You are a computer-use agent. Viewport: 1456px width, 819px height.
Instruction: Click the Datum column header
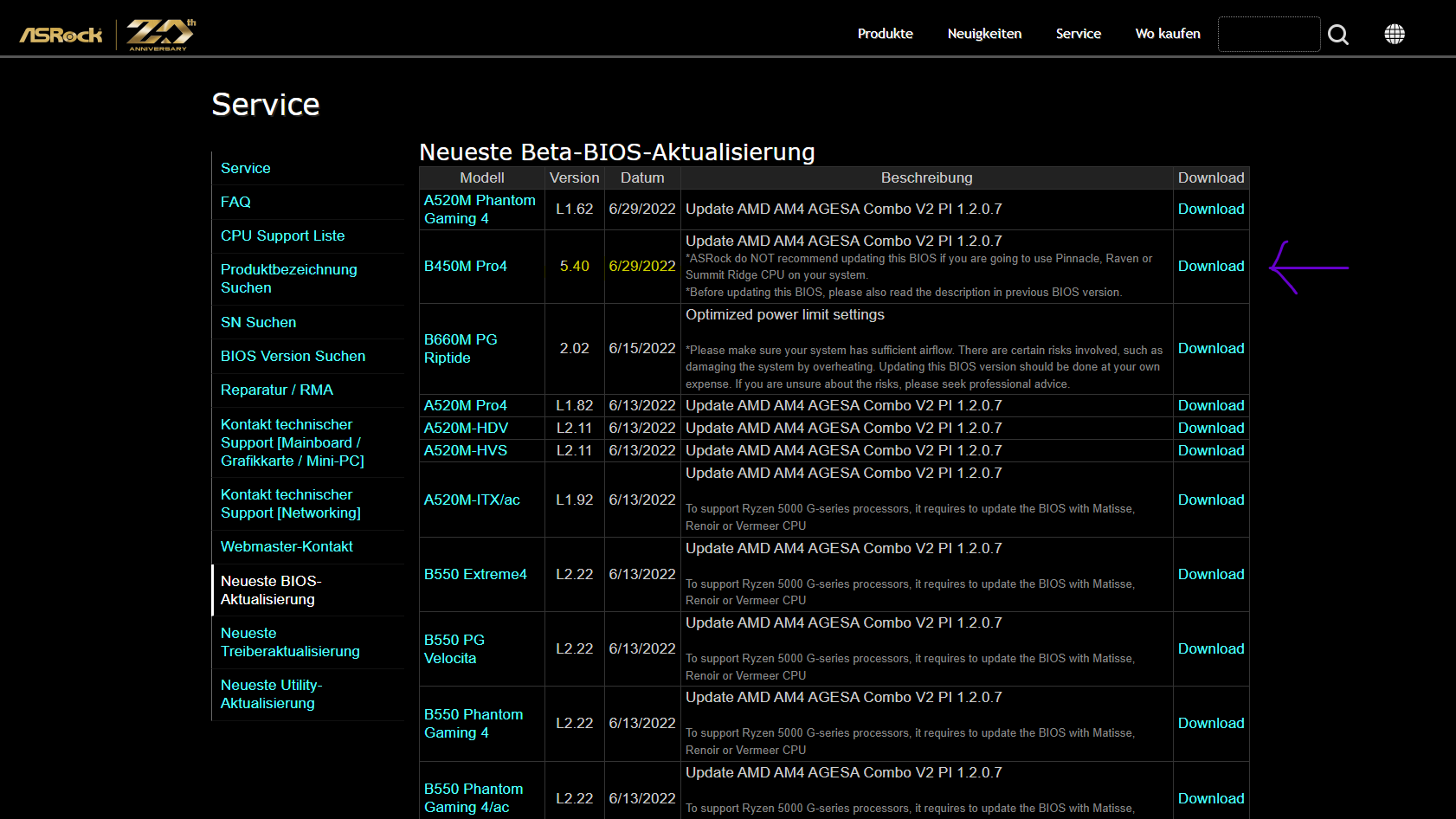pos(642,177)
